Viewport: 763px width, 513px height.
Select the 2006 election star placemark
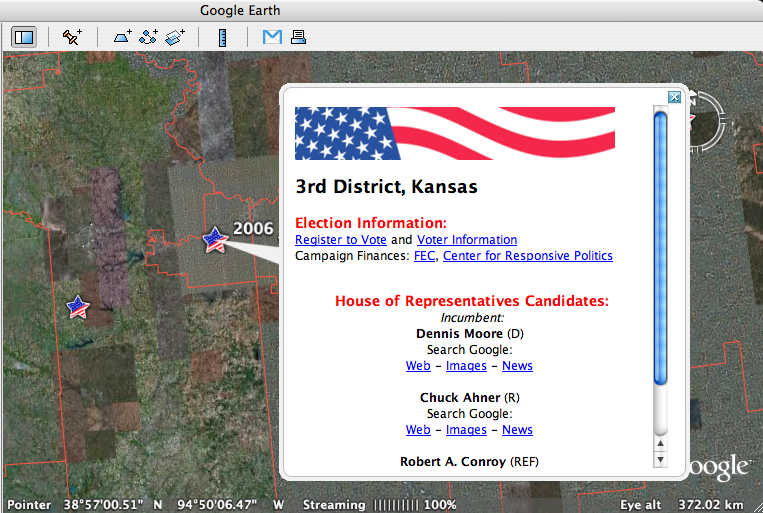pyautogui.click(x=215, y=240)
